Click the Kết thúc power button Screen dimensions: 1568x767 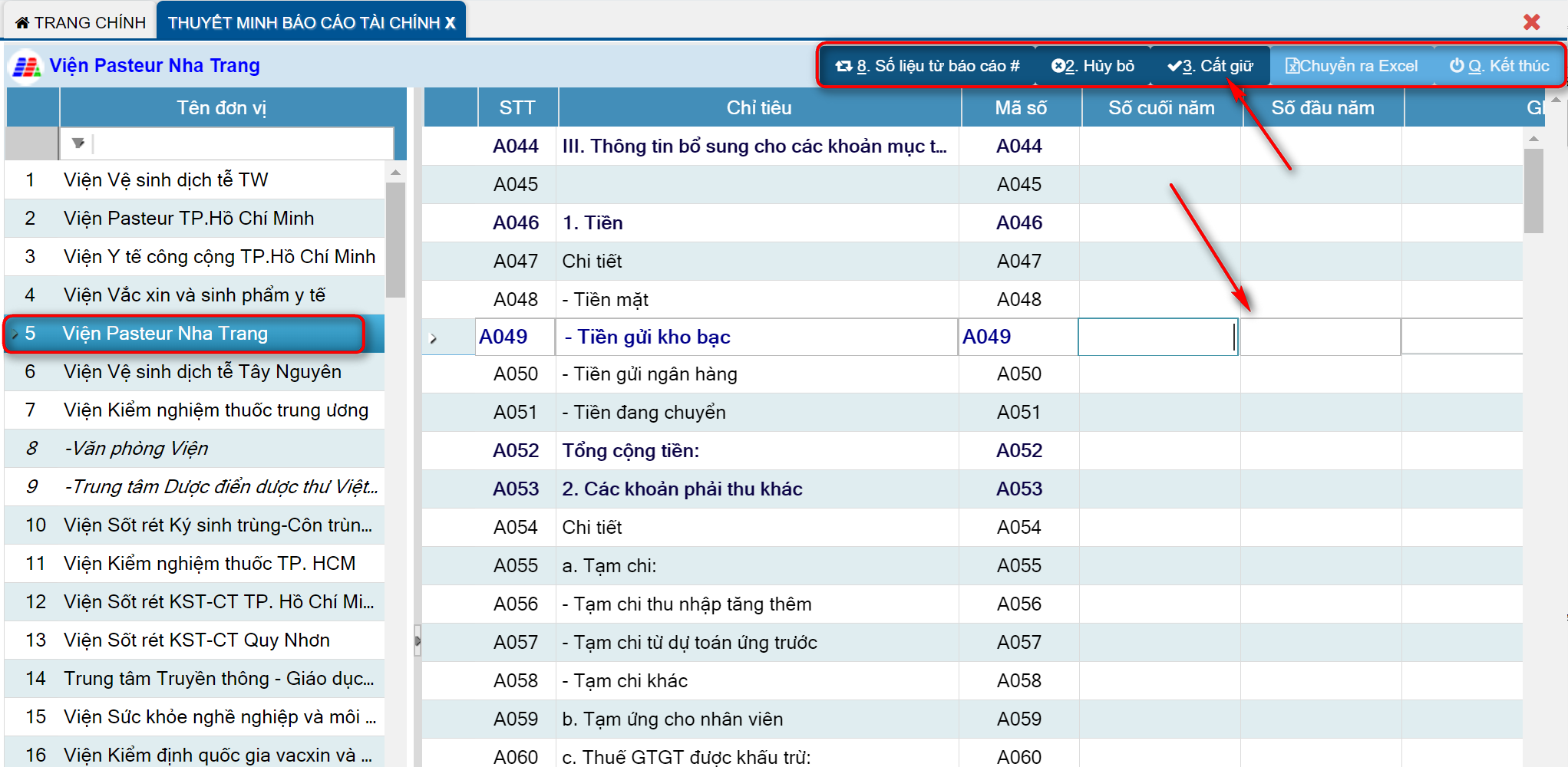[1499, 66]
